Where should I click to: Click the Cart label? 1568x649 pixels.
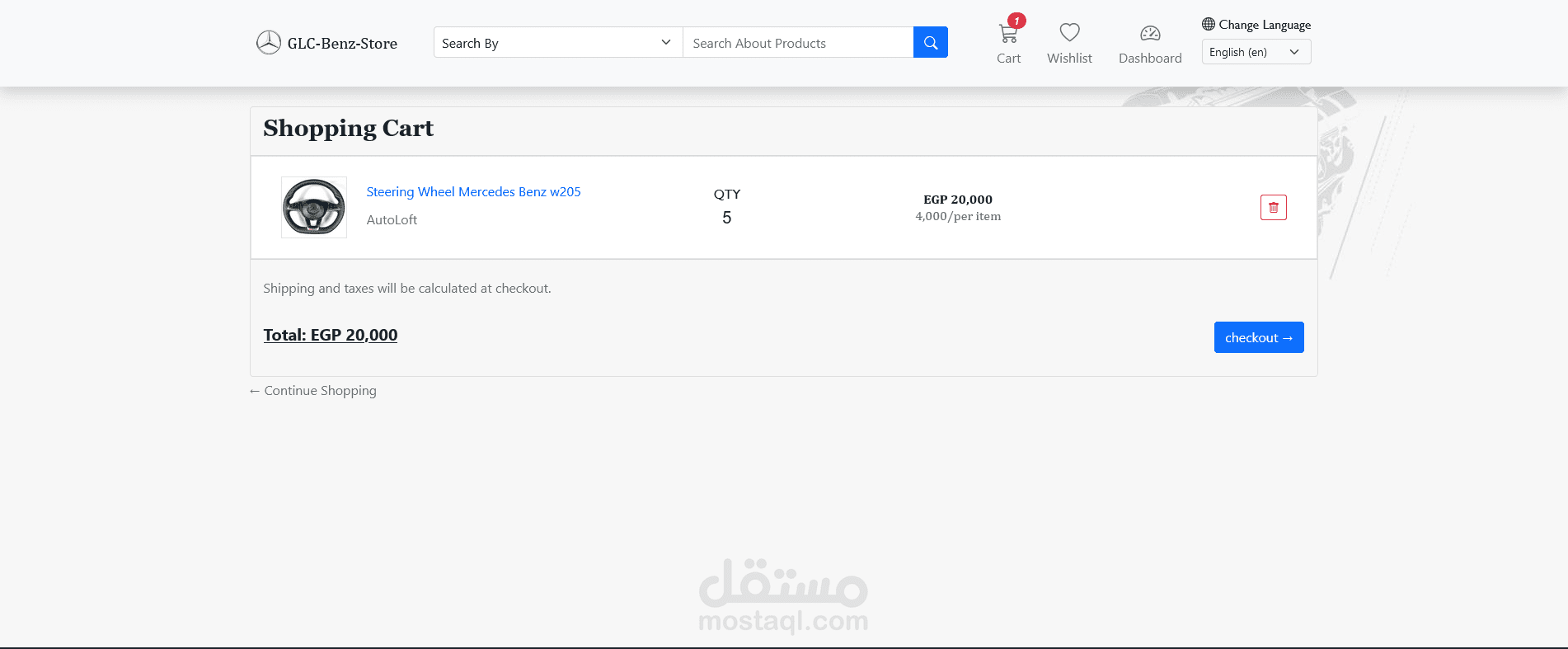pos(1008,58)
